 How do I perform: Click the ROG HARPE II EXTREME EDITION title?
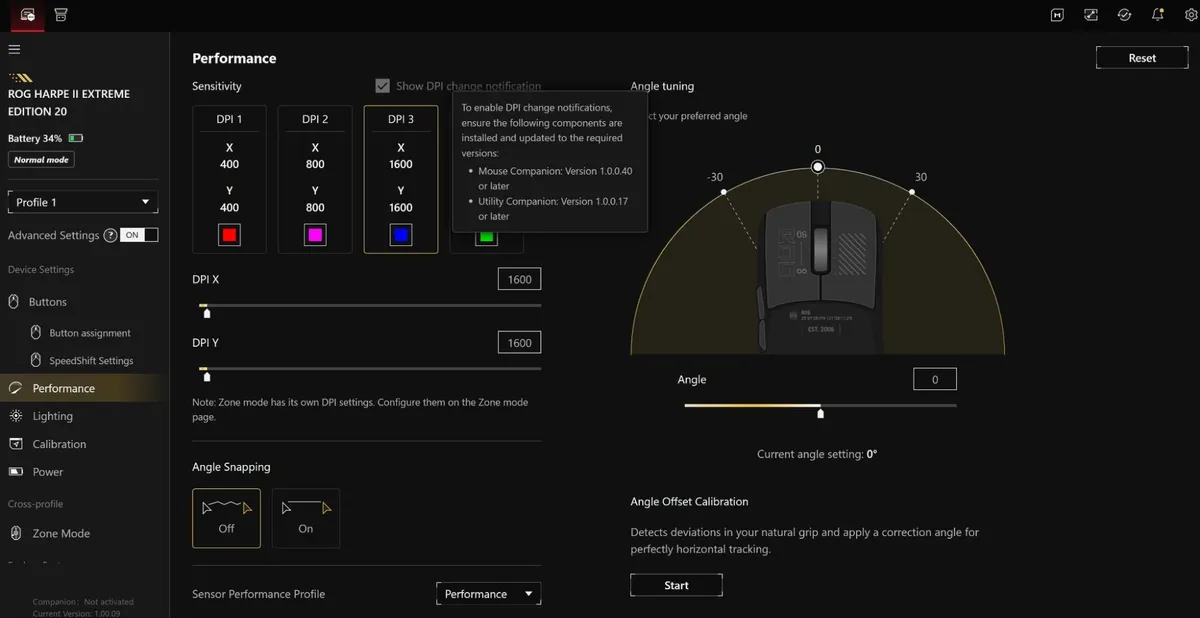tap(69, 103)
